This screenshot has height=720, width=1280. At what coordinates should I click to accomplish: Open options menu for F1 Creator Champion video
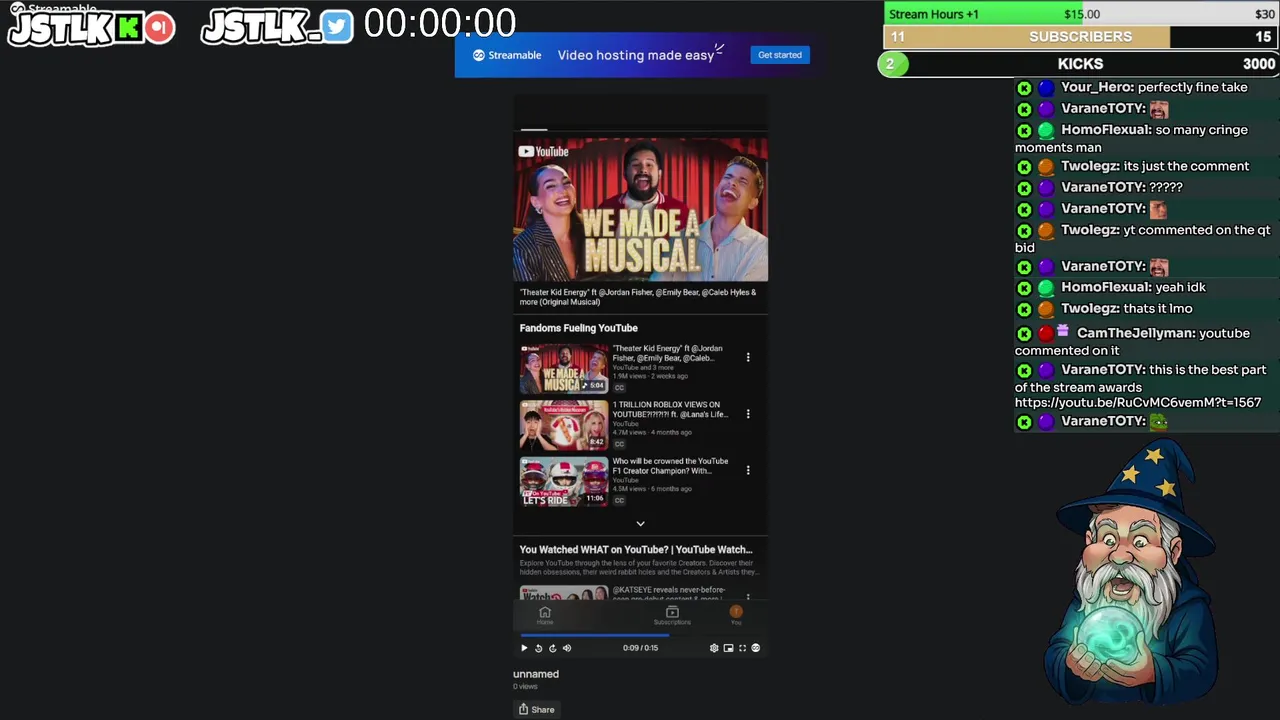tap(748, 469)
